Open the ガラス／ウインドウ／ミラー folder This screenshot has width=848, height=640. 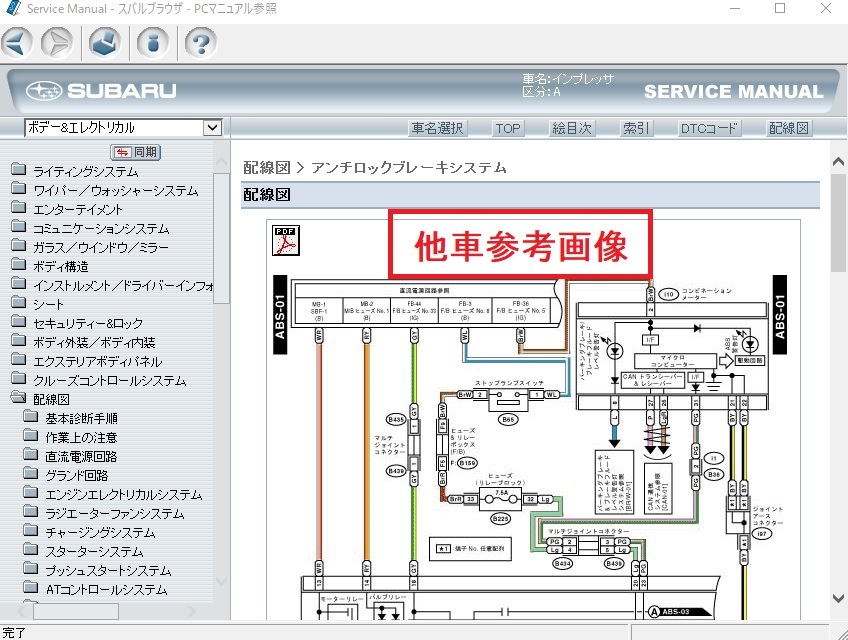tap(101, 247)
